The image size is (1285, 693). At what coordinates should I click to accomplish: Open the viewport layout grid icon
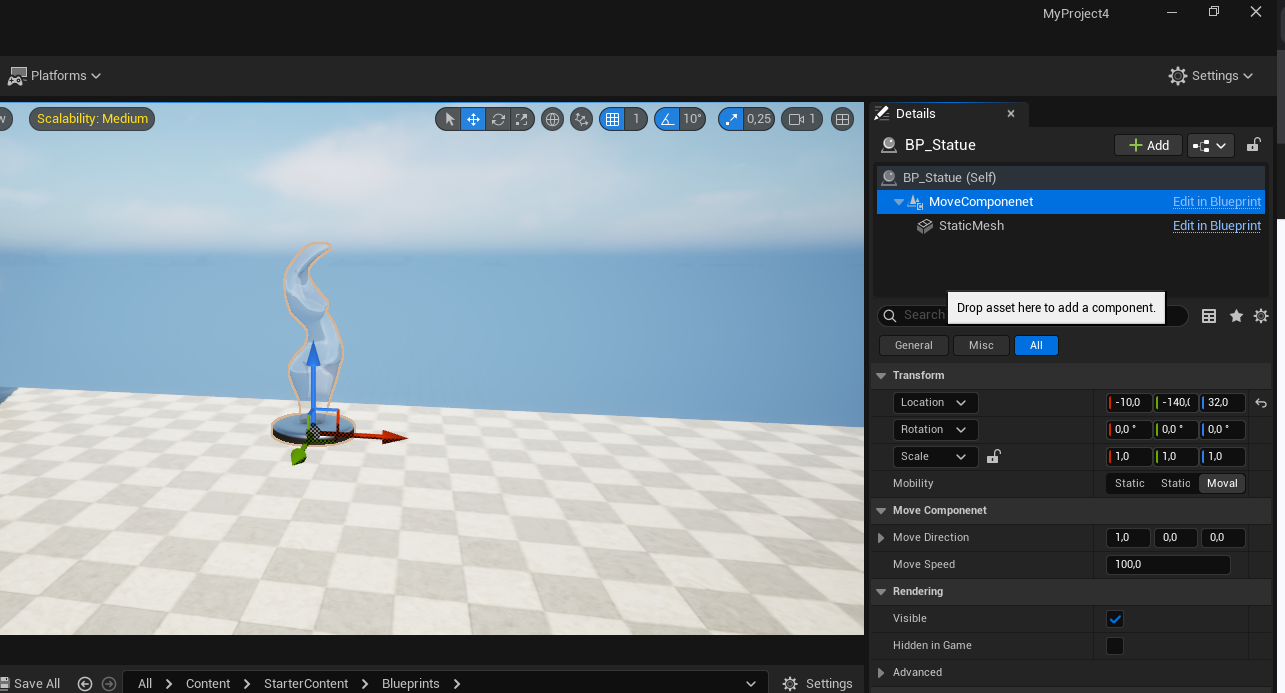[843, 119]
